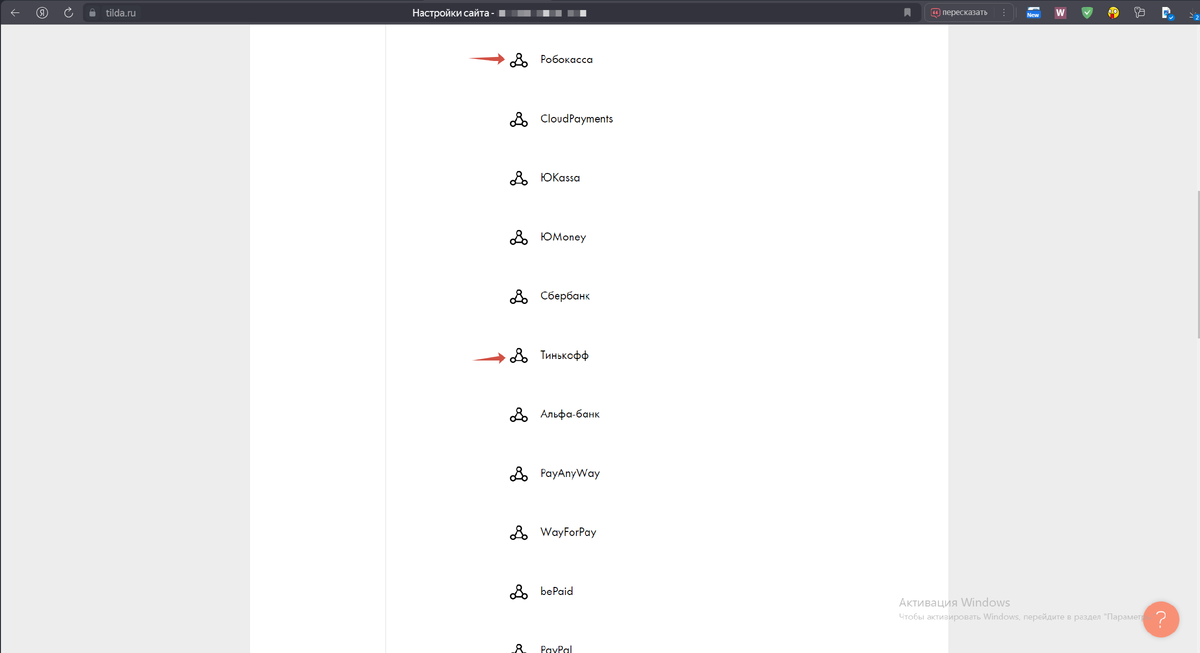Open the document check extension icon
1200x653 pixels.
coord(1167,13)
